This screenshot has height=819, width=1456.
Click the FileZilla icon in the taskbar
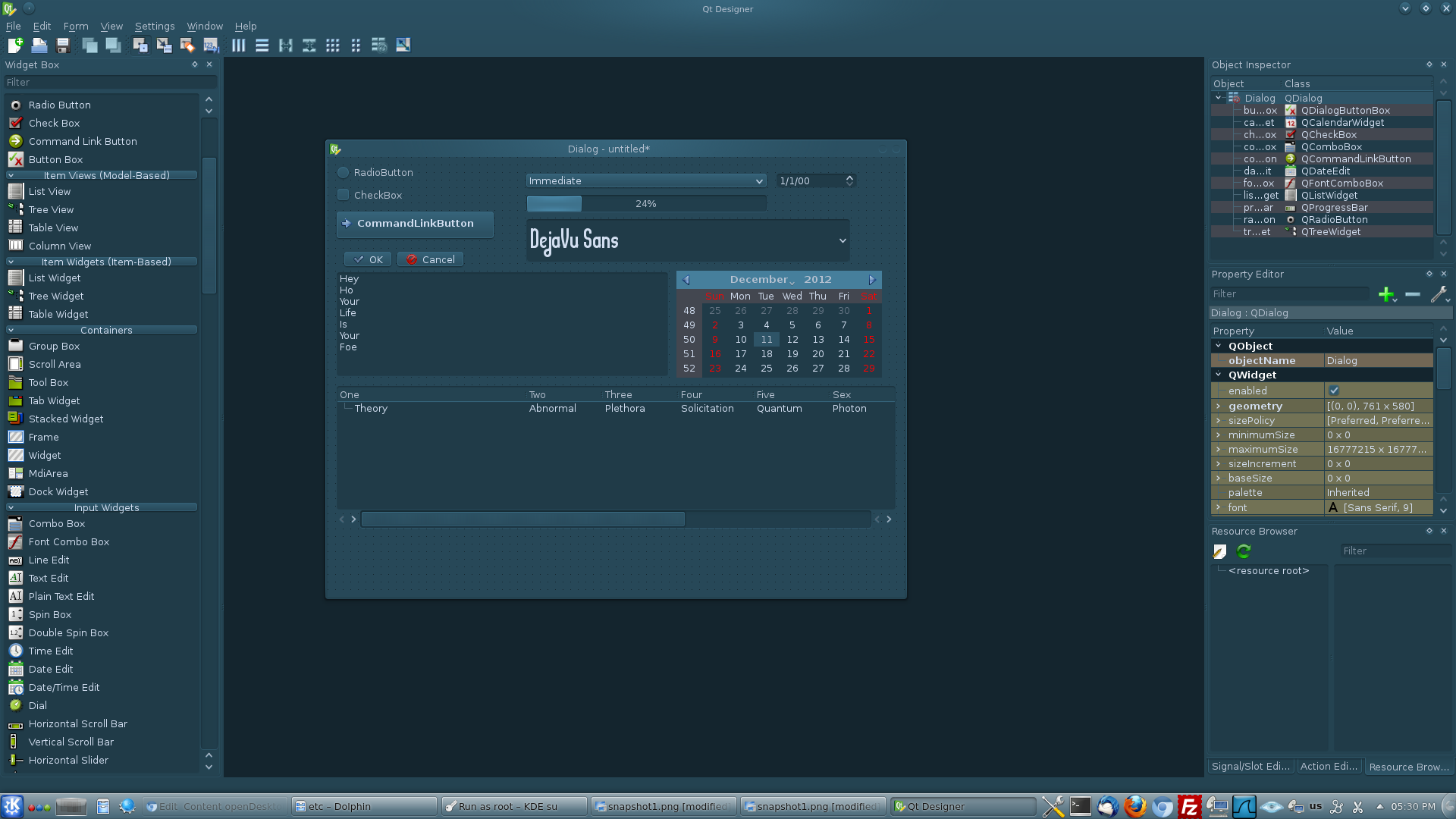click(1190, 806)
